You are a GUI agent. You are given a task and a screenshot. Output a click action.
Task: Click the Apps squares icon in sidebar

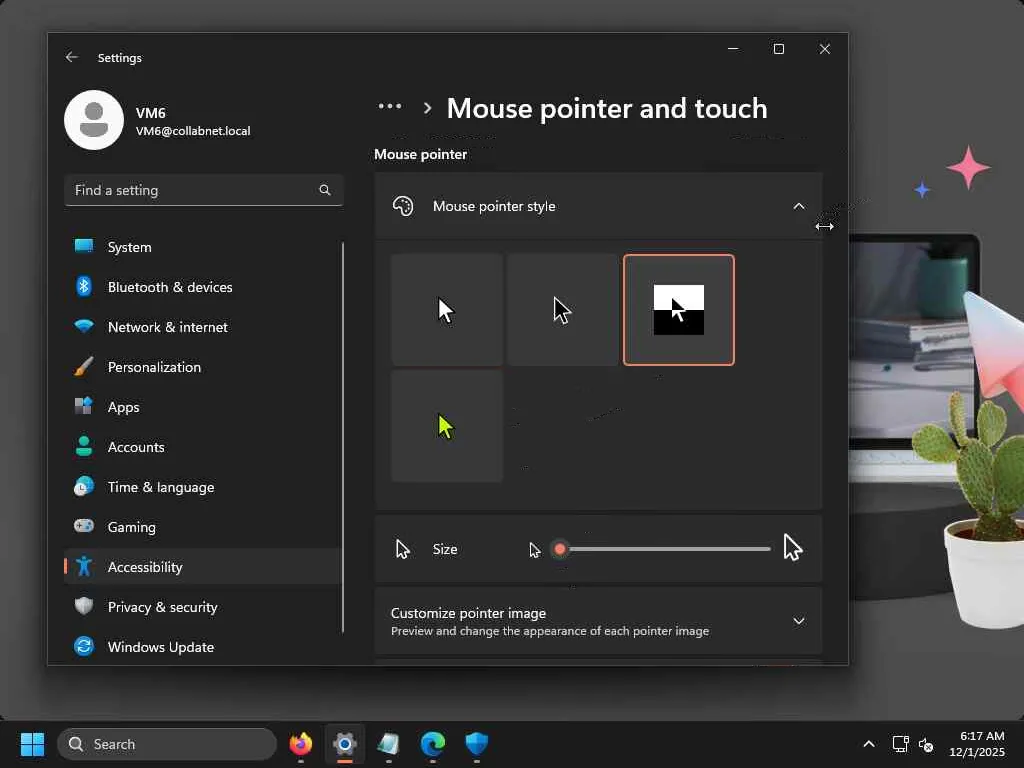coord(84,406)
